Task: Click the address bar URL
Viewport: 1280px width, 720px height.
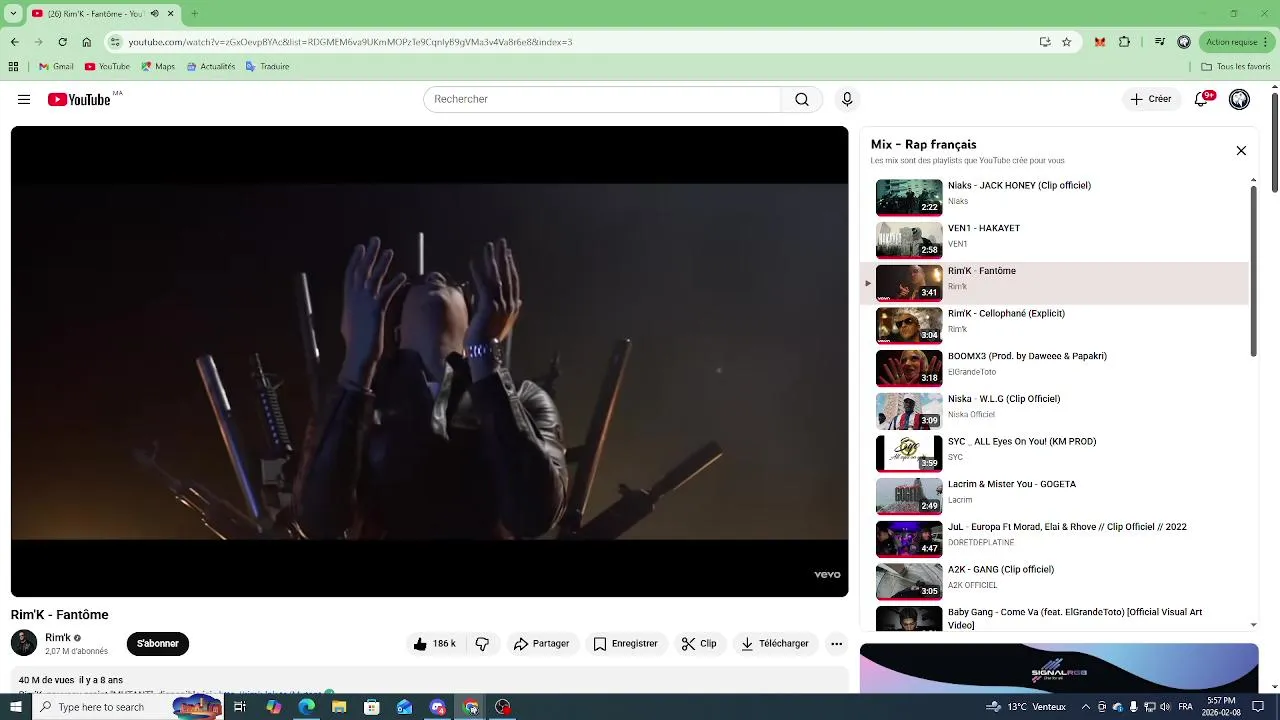Action: 350,42
